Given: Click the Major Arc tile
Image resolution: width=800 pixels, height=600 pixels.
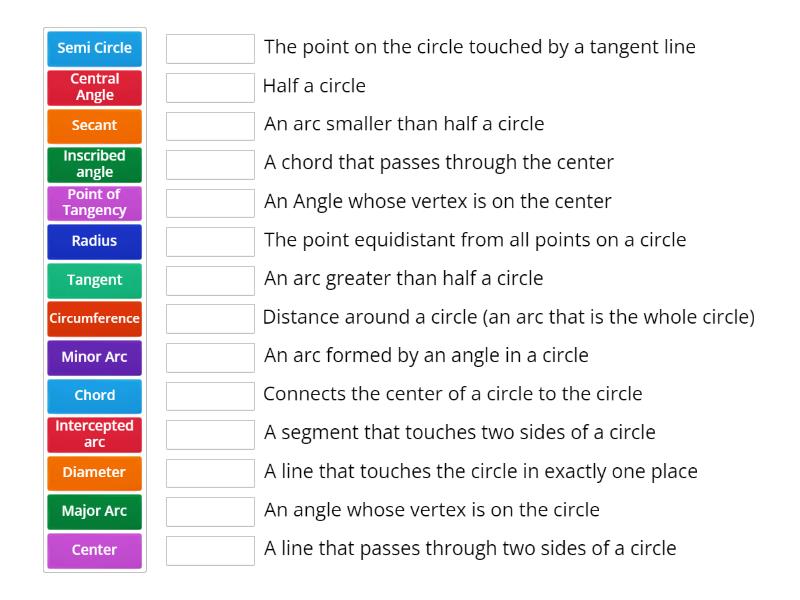Looking at the screenshot, I should click(x=94, y=511).
